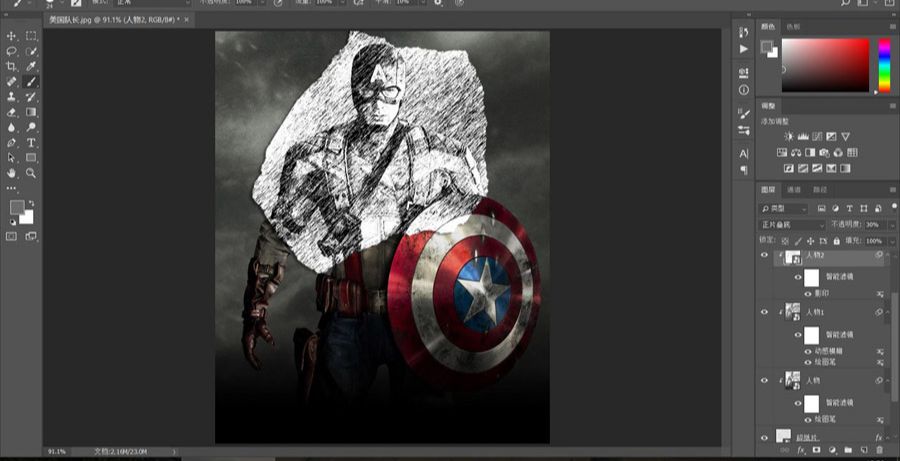Add a Photo Filter adjustment

pos(824,153)
